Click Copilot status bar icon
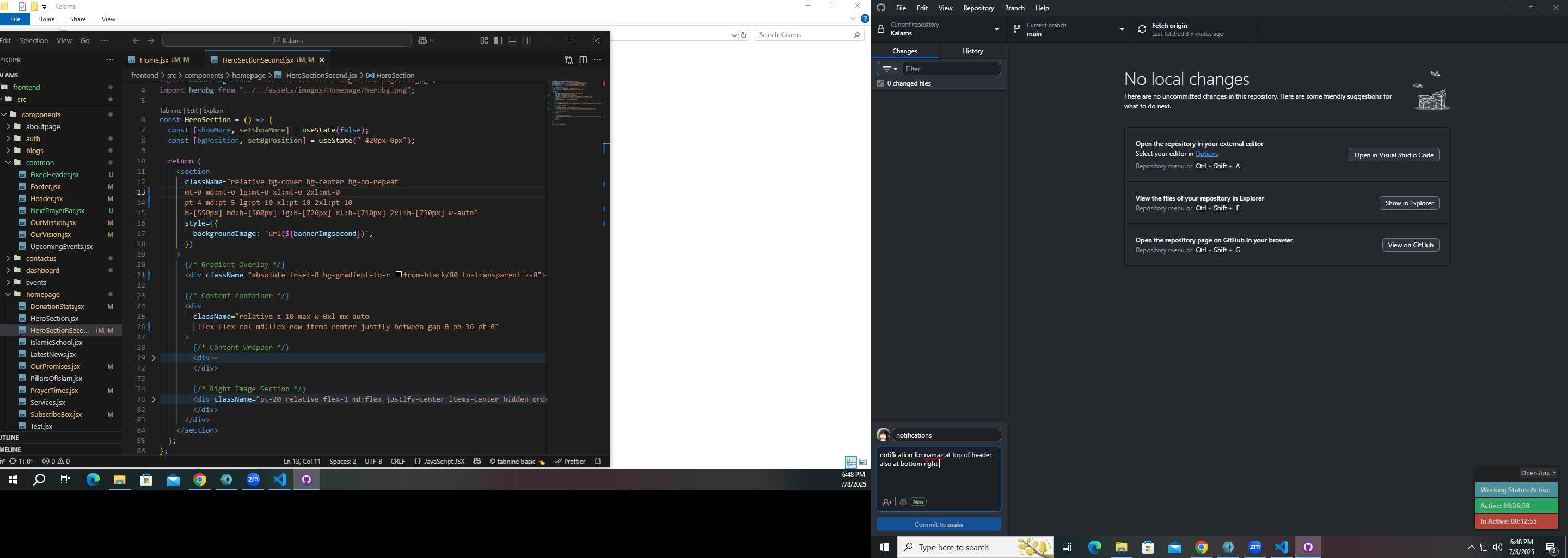 477,462
